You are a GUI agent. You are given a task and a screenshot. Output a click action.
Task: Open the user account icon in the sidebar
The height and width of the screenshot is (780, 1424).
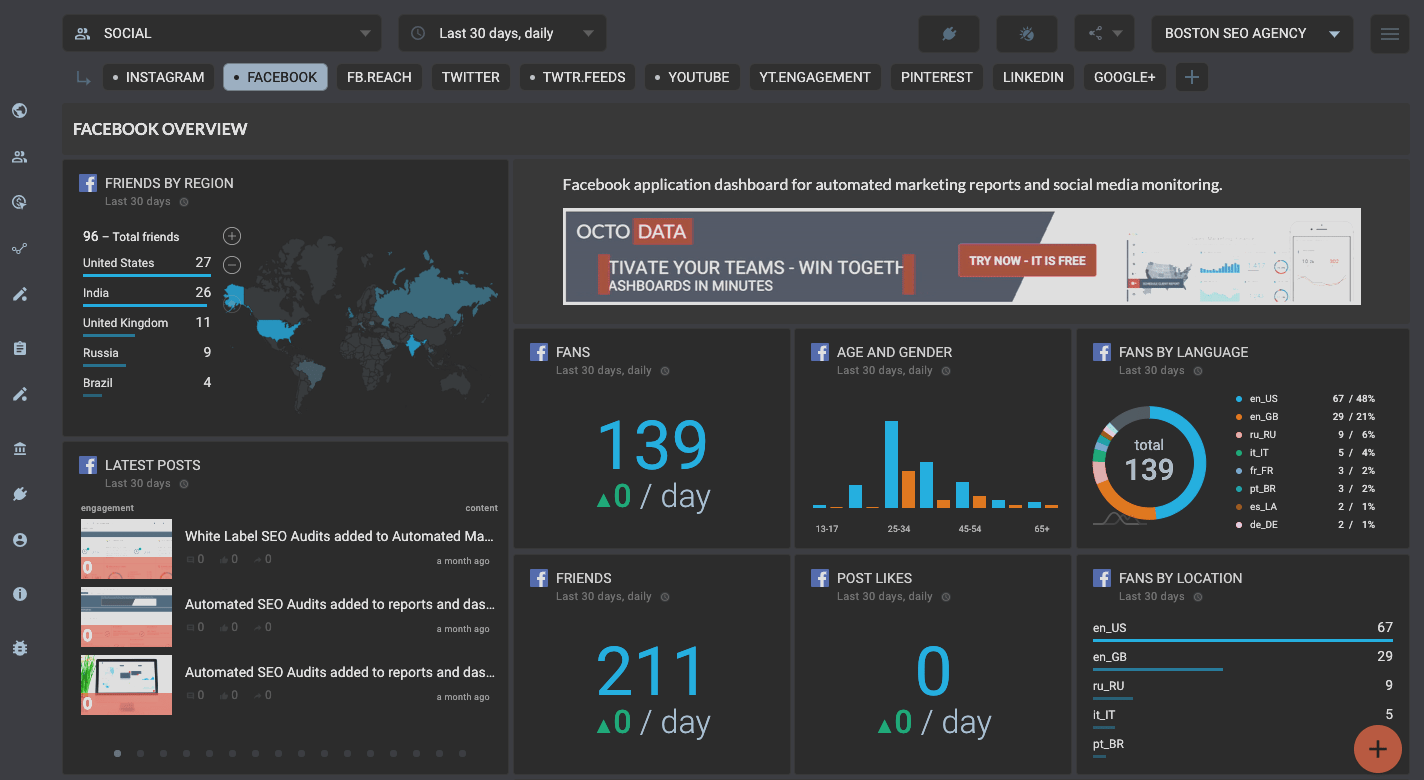click(19, 540)
